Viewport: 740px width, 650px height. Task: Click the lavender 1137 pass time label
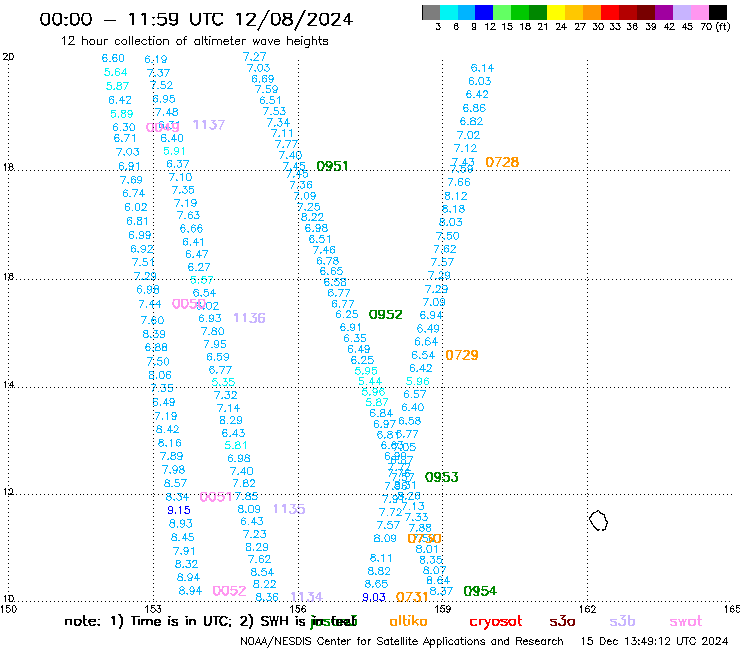click(x=209, y=125)
